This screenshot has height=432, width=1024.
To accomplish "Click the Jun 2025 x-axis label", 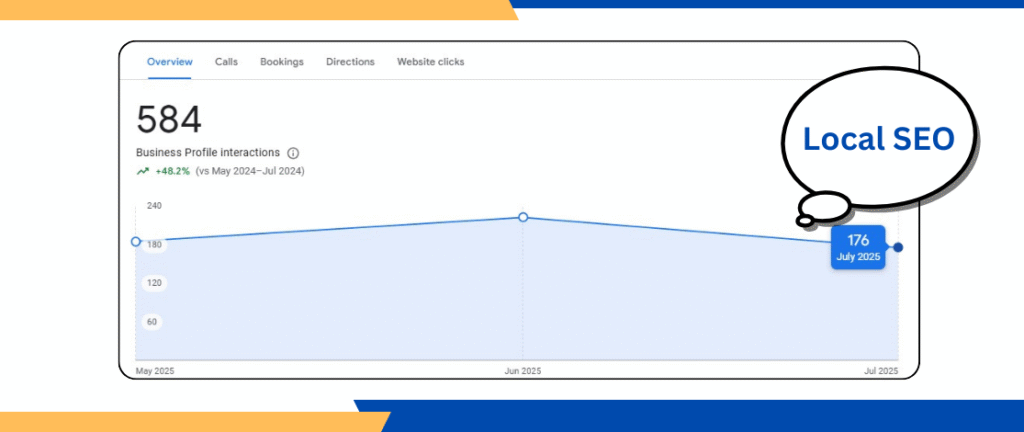I will pyautogui.click(x=523, y=371).
